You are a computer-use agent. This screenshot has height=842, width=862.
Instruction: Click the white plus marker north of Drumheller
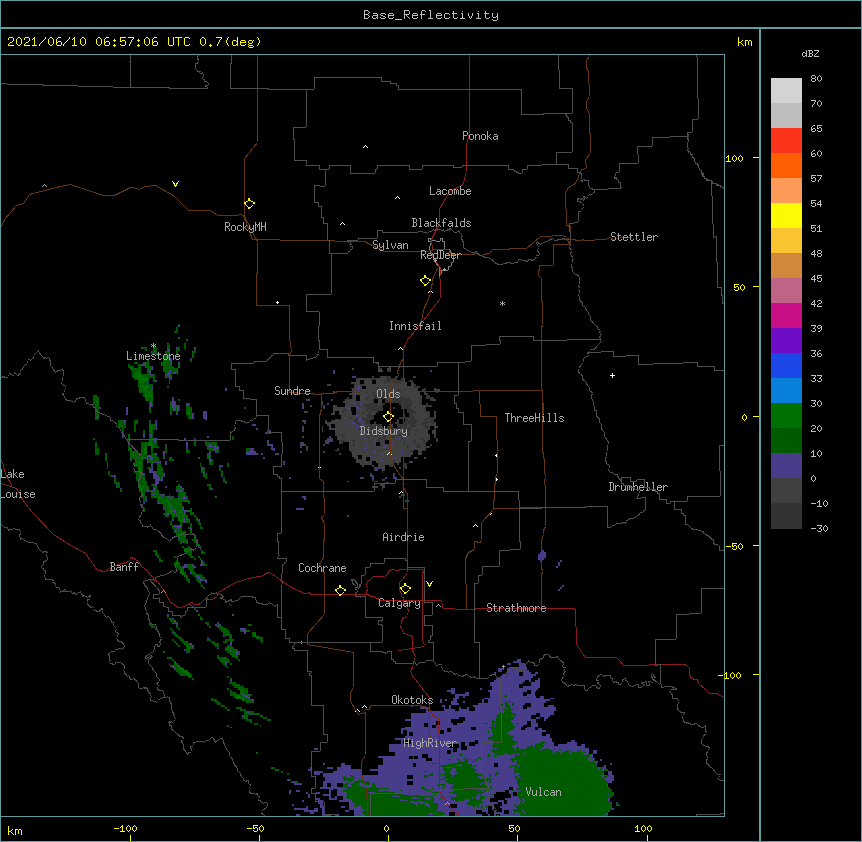coord(612,375)
